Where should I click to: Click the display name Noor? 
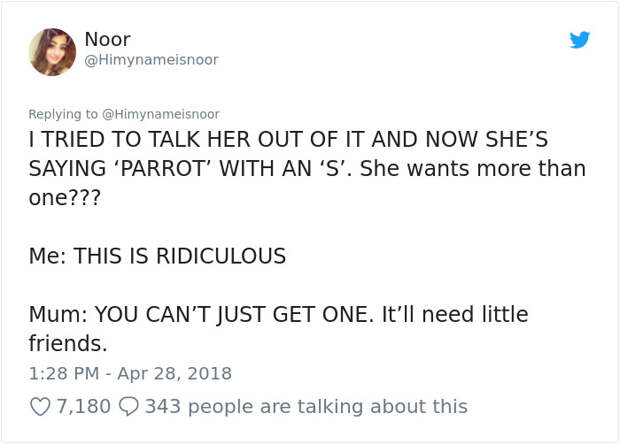coord(108,39)
